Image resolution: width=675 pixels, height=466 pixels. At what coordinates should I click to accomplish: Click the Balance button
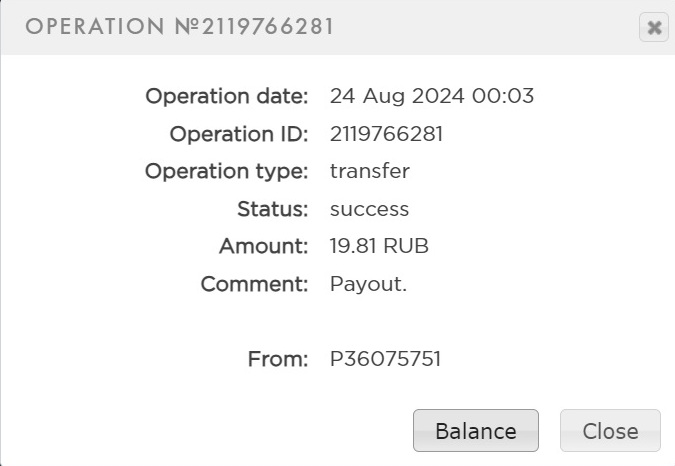[476, 431]
